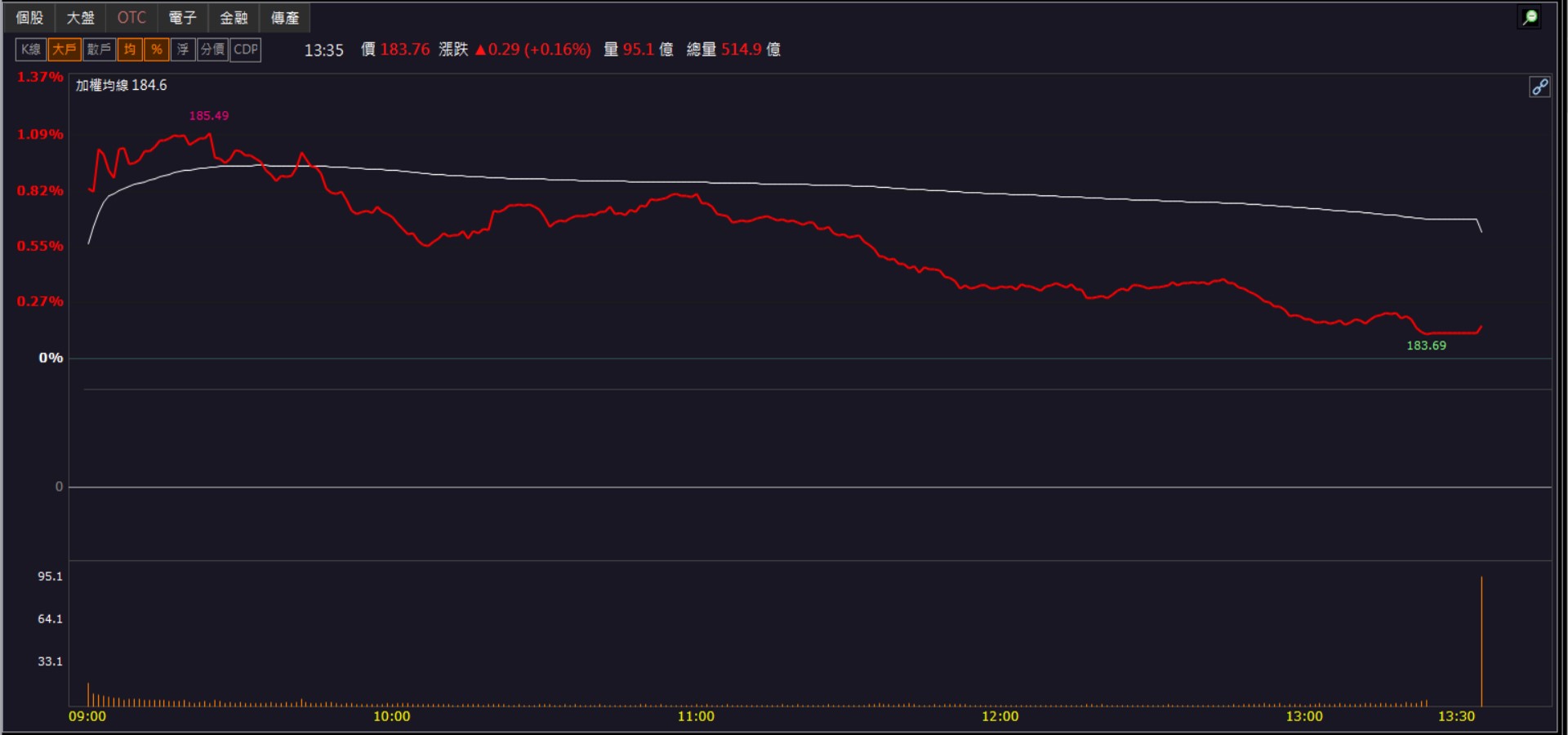This screenshot has width=1568, height=735.
Task: Open the magnifier search icon
Action: point(1530,17)
